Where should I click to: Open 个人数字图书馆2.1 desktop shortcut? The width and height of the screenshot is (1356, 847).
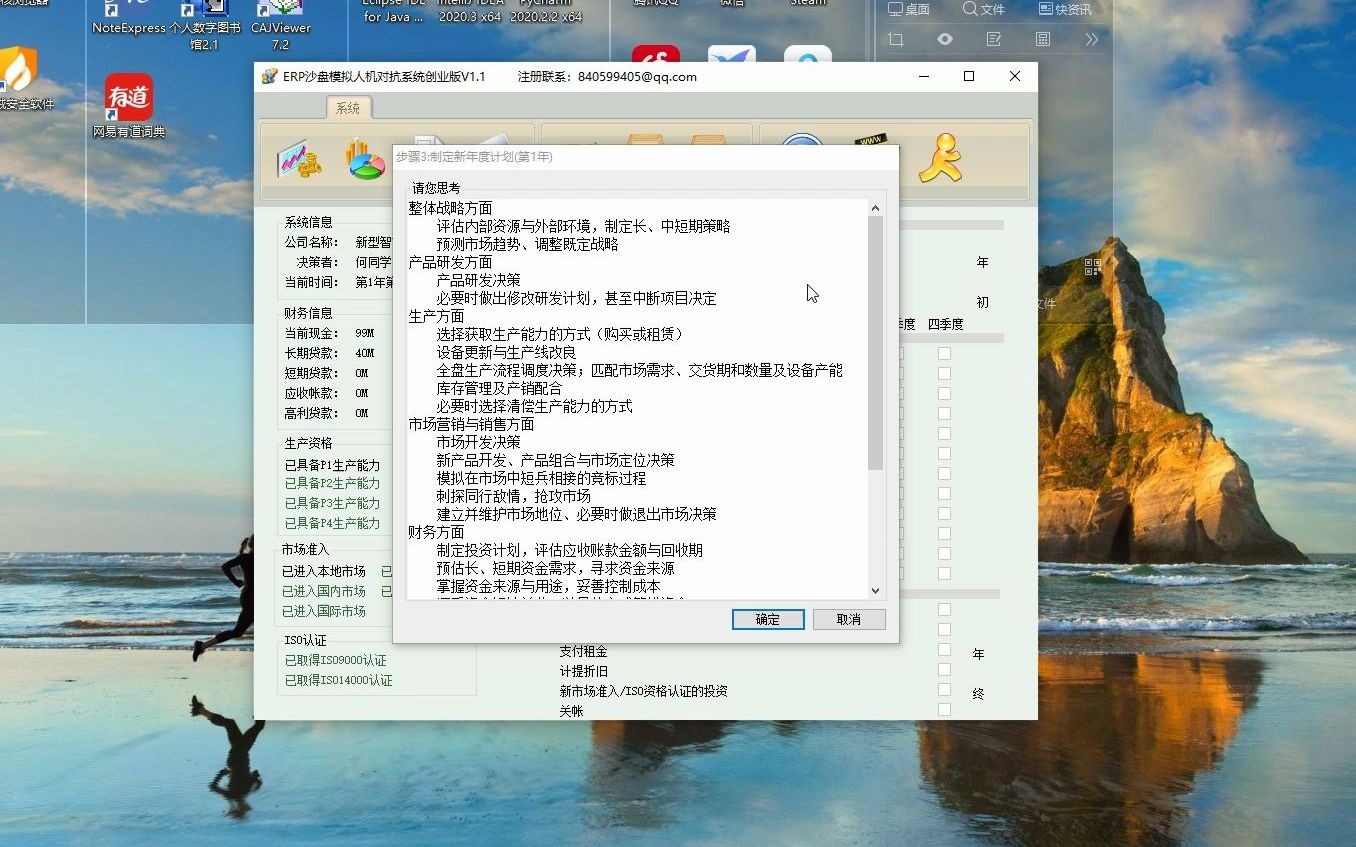tap(205, 25)
